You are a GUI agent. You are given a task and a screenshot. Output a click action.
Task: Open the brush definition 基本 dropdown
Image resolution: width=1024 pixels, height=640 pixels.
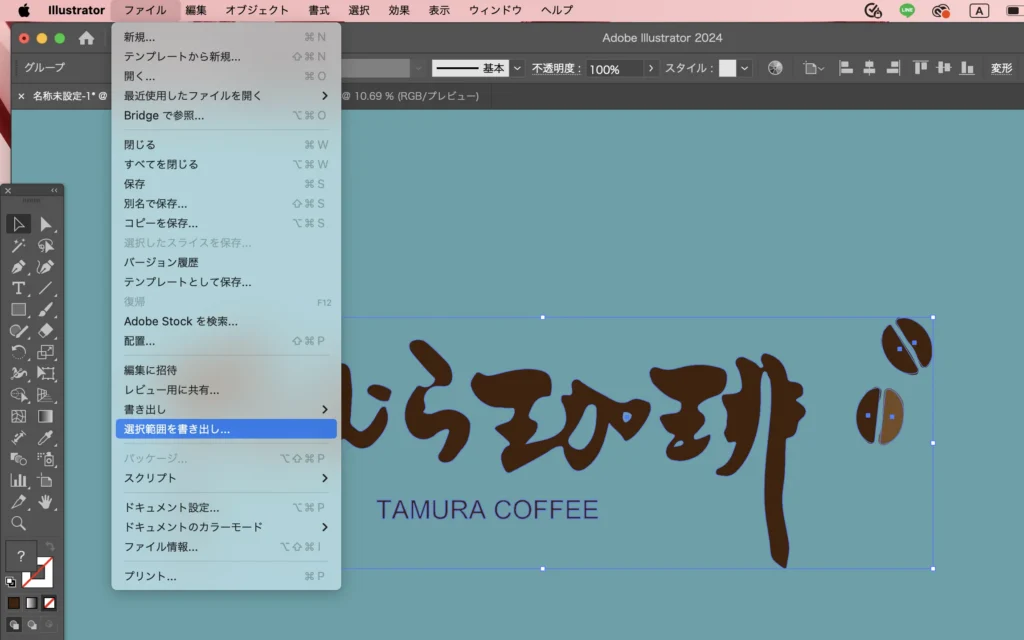tap(517, 68)
